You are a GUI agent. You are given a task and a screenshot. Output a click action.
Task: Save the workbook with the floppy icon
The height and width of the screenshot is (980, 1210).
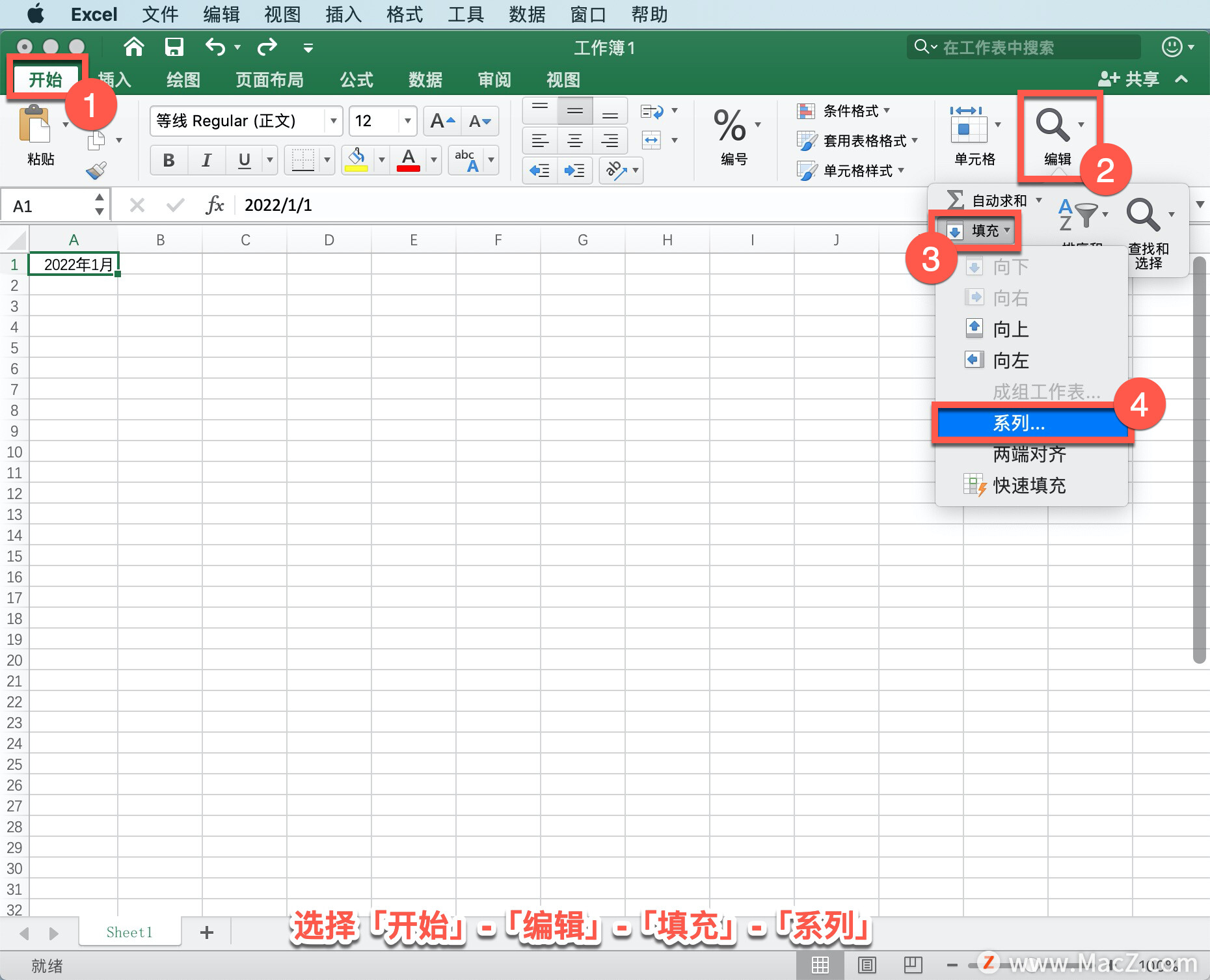(174, 47)
